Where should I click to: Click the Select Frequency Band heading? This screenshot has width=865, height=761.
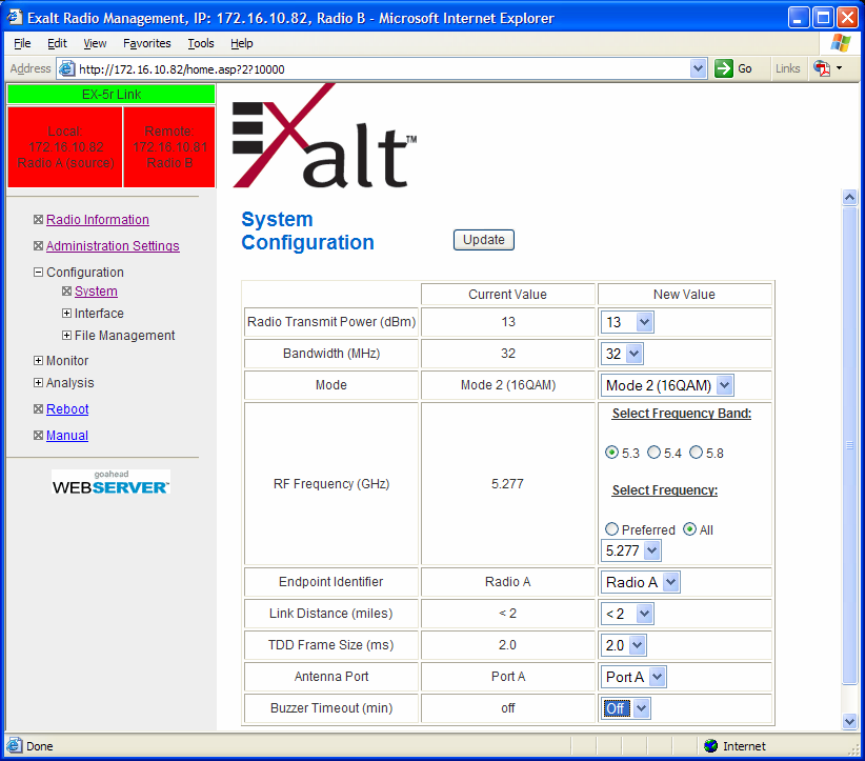[681, 413]
